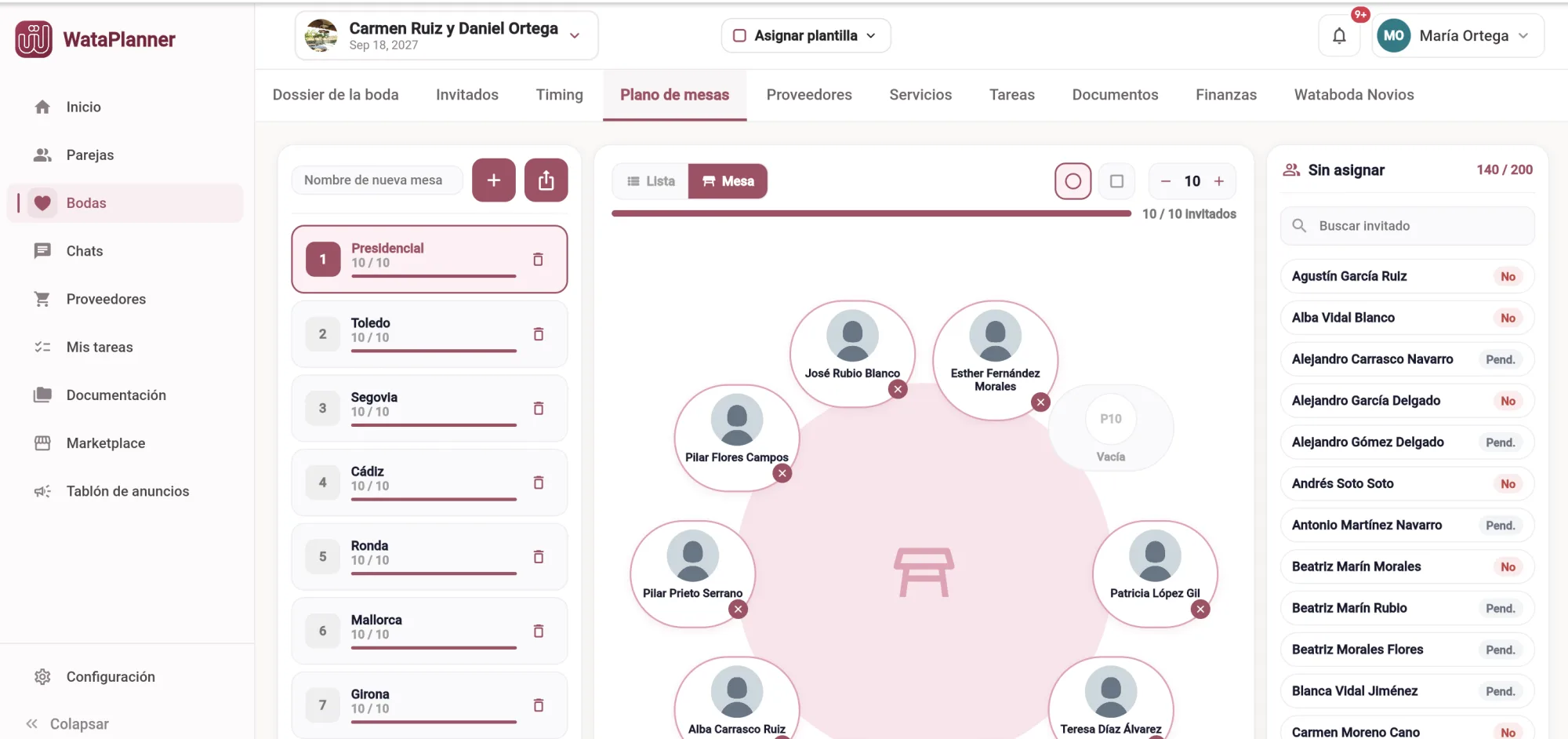1568x739 pixels.
Task: Open the Asignar plantilla dropdown arrow
Action: pos(871,36)
